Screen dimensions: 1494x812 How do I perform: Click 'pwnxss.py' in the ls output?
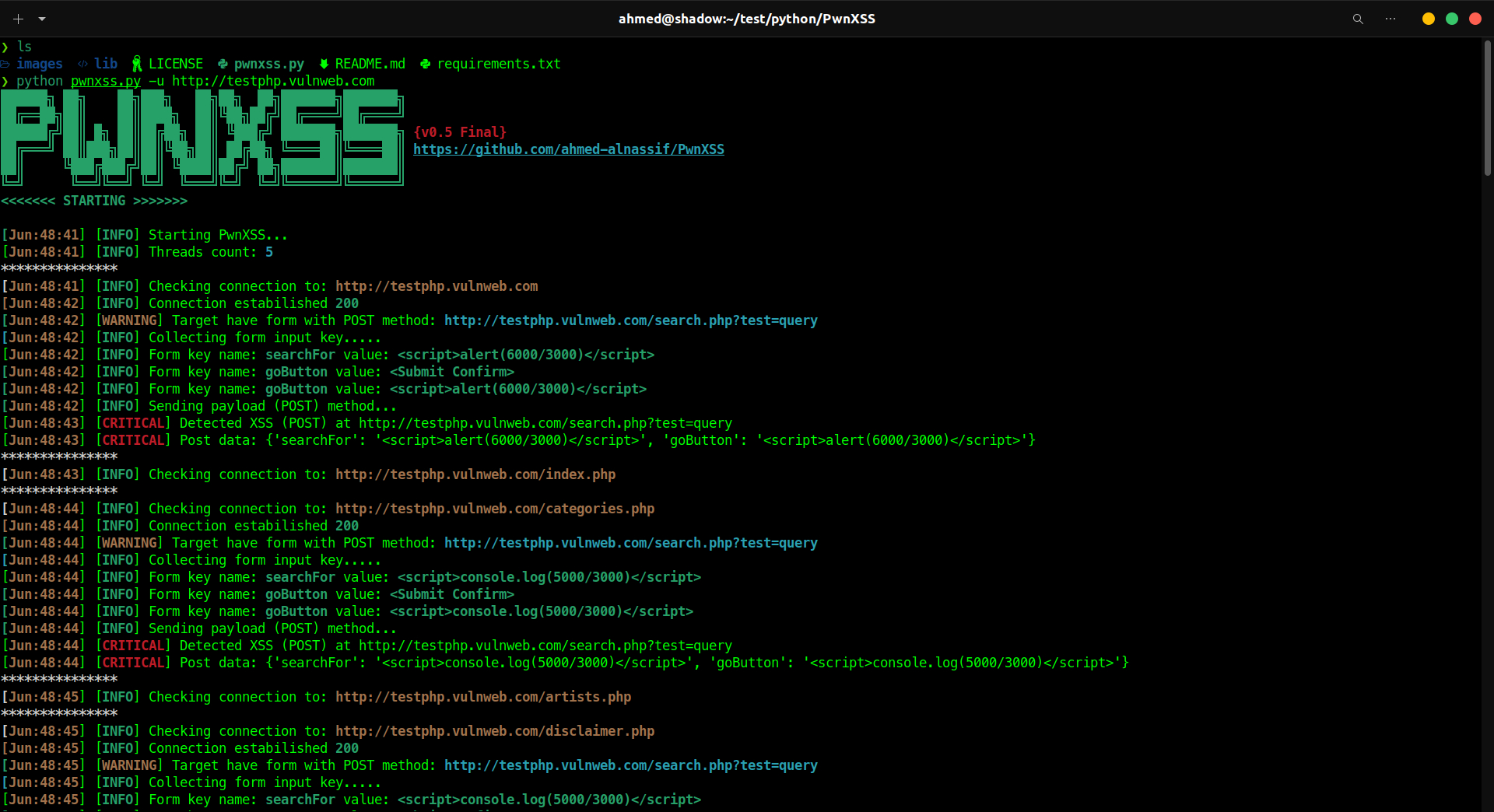point(269,64)
